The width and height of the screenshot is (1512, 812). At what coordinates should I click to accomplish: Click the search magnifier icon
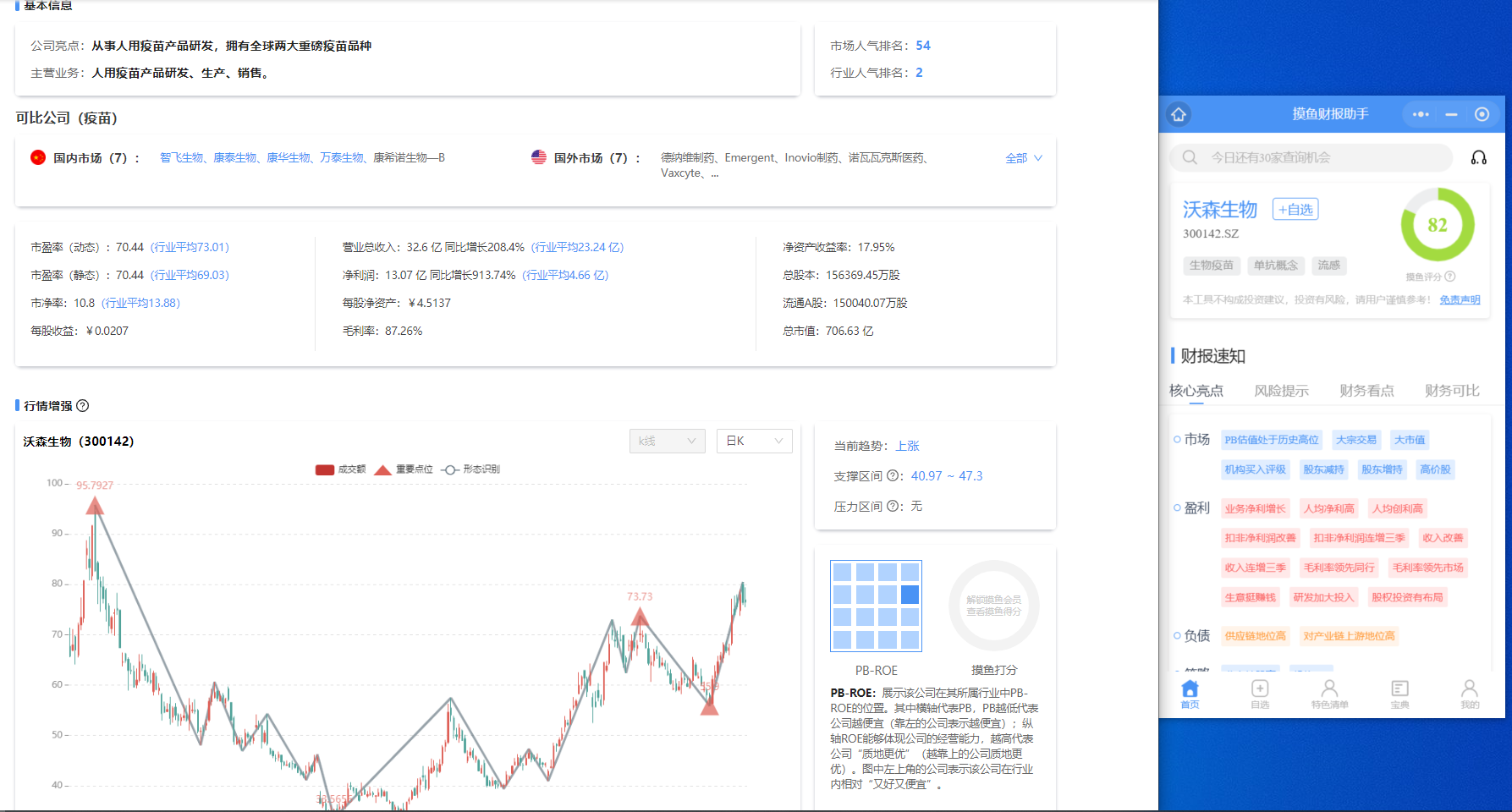[x=1190, y=157]
